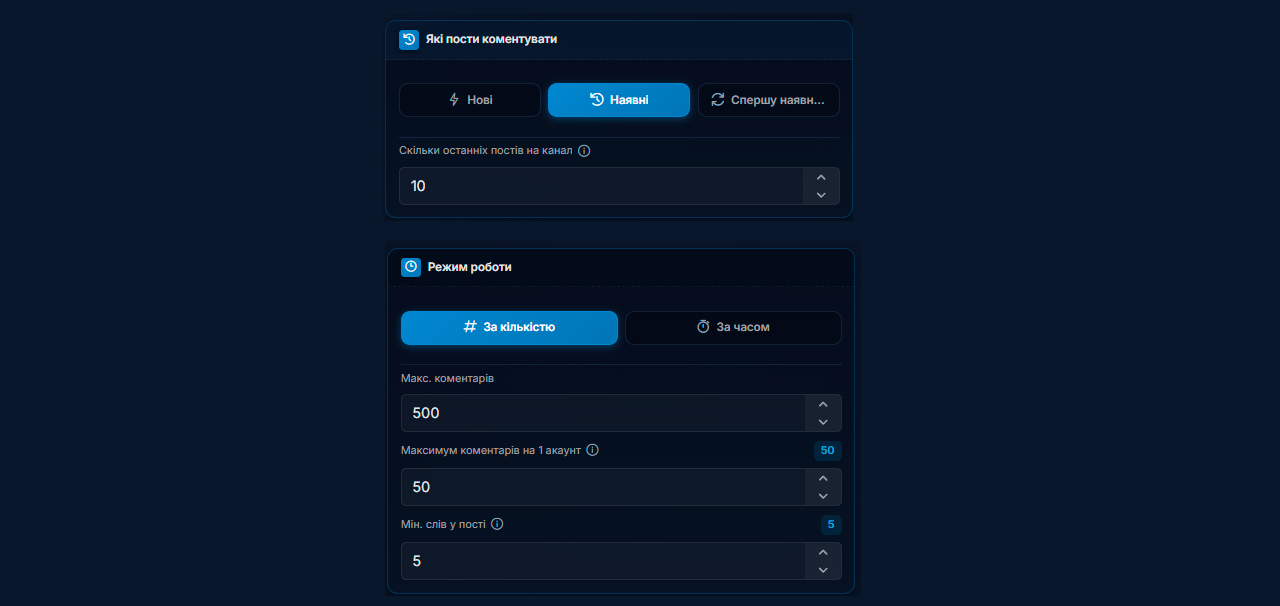Switch to "За часом" work mode
1280x606 pixels.
tap(733, 327)
